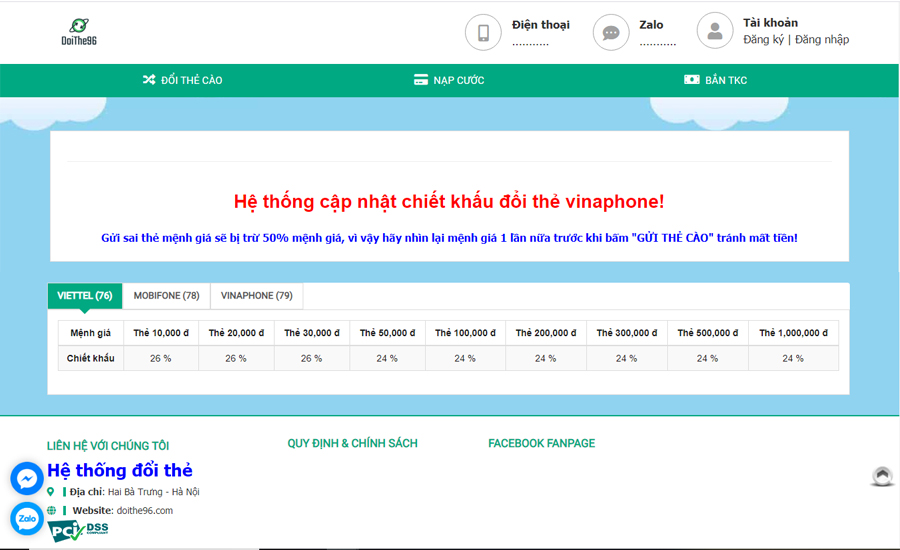
Task: Click the red vinaphone discount update headline
Action: pos(449,202)
